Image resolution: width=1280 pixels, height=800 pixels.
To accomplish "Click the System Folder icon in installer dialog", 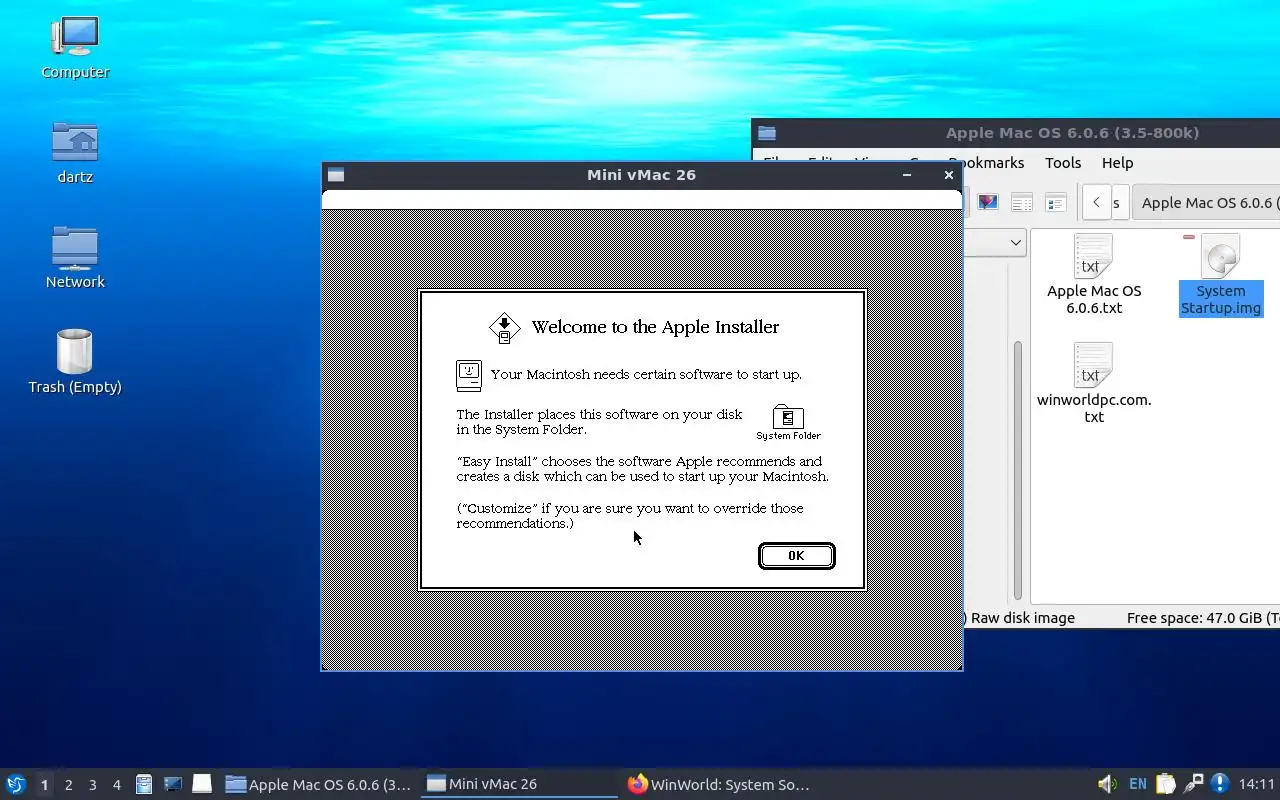I will (x=788, y=421).
